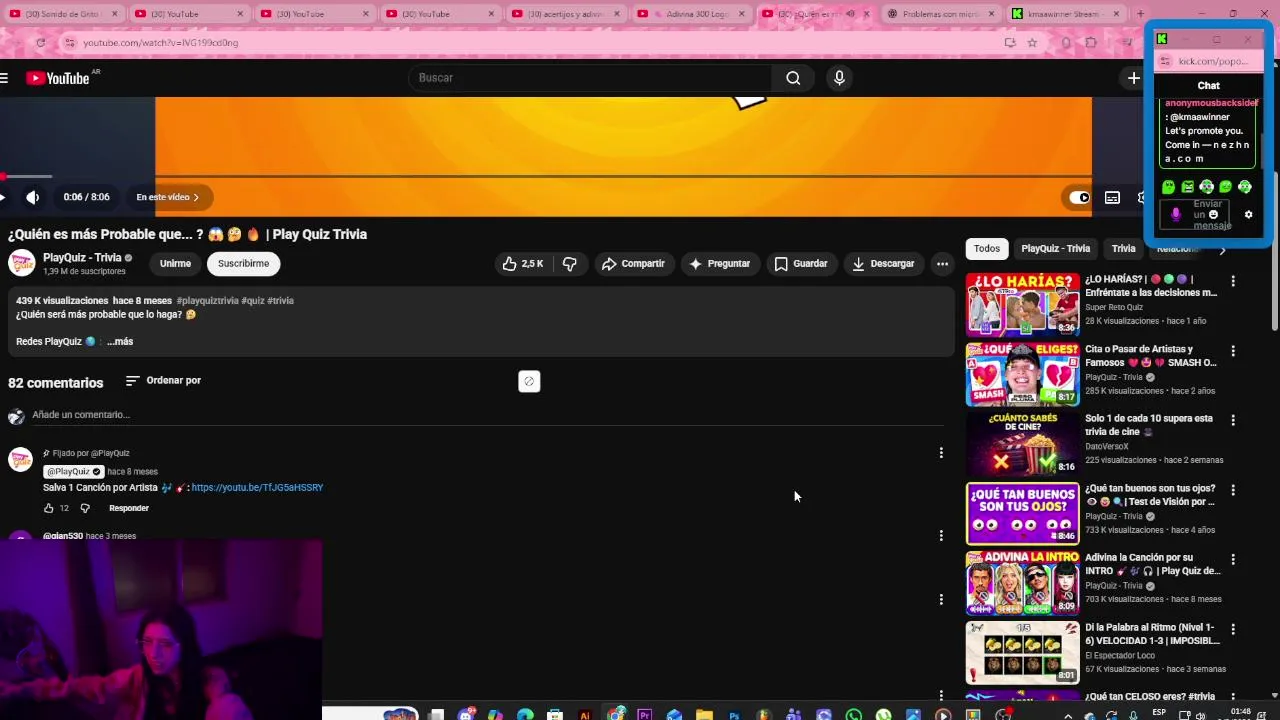Click Responder under the pinned comment
This screenshot has width=1280, height=720.
pyautogui.click(x=129, y=508)
